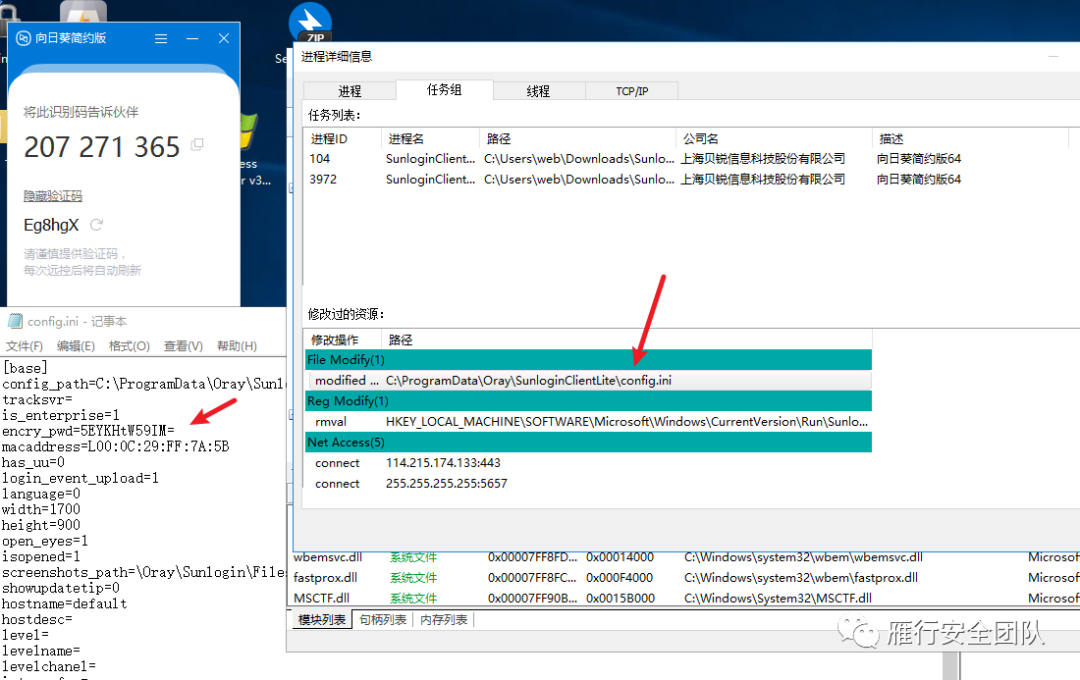Open Notepad 格式(O) menu
Screen dimensions: 1080x680
(129, 346)
